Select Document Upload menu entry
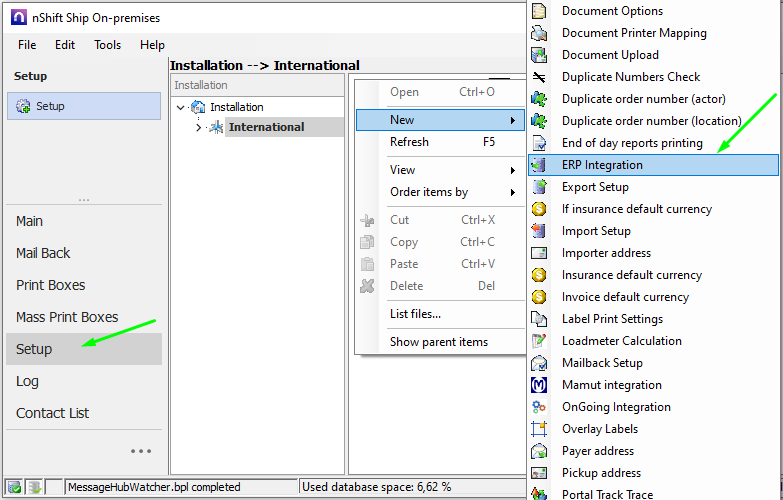This screenshot has height=500, width=783. pos(653,55)
